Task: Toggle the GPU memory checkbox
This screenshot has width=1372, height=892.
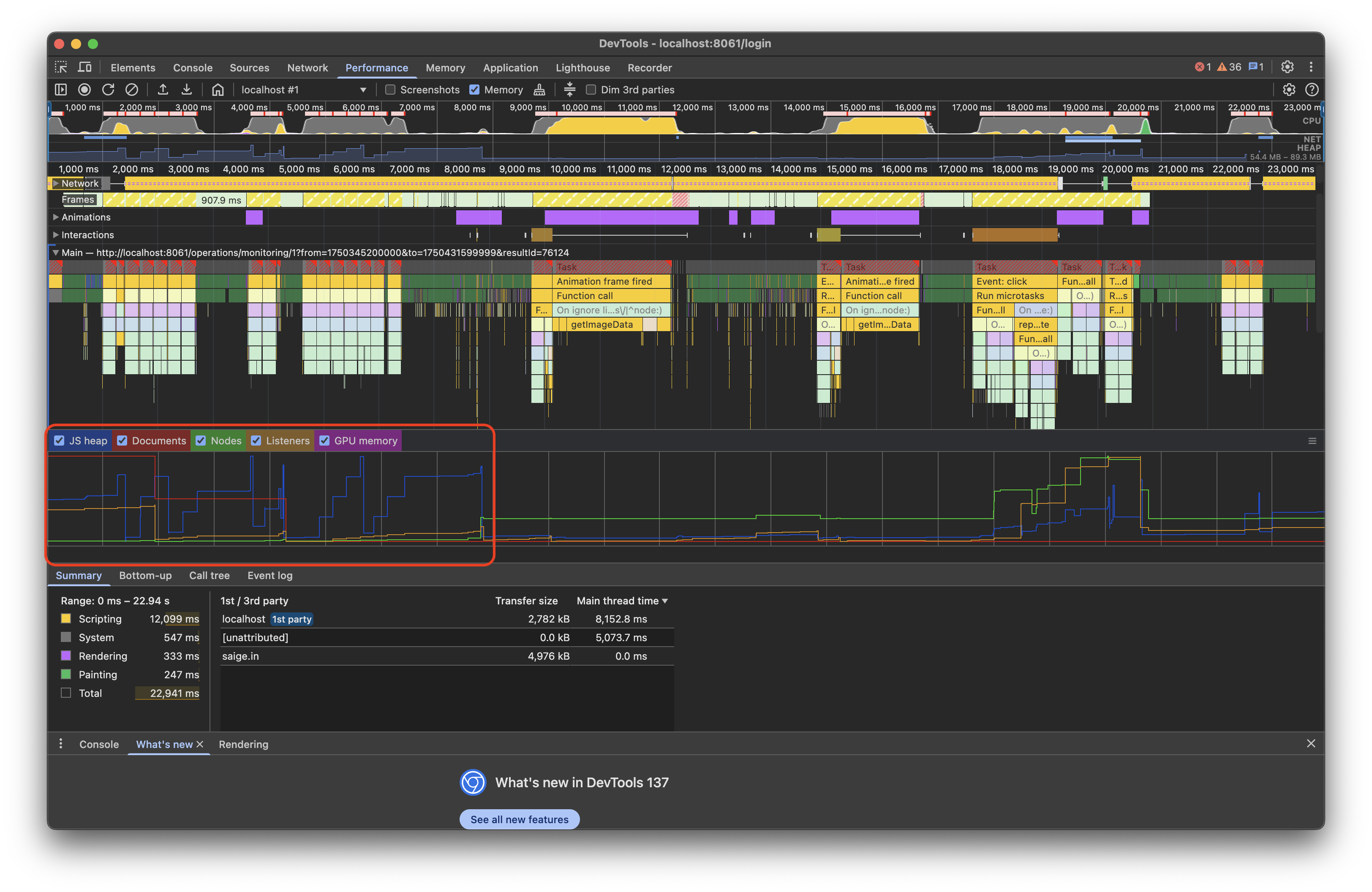Action: (x=324, y=441)
